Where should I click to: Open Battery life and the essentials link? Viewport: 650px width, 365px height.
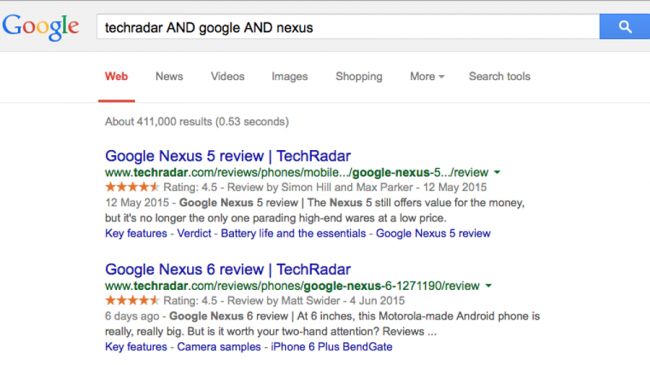pos(293,233)
